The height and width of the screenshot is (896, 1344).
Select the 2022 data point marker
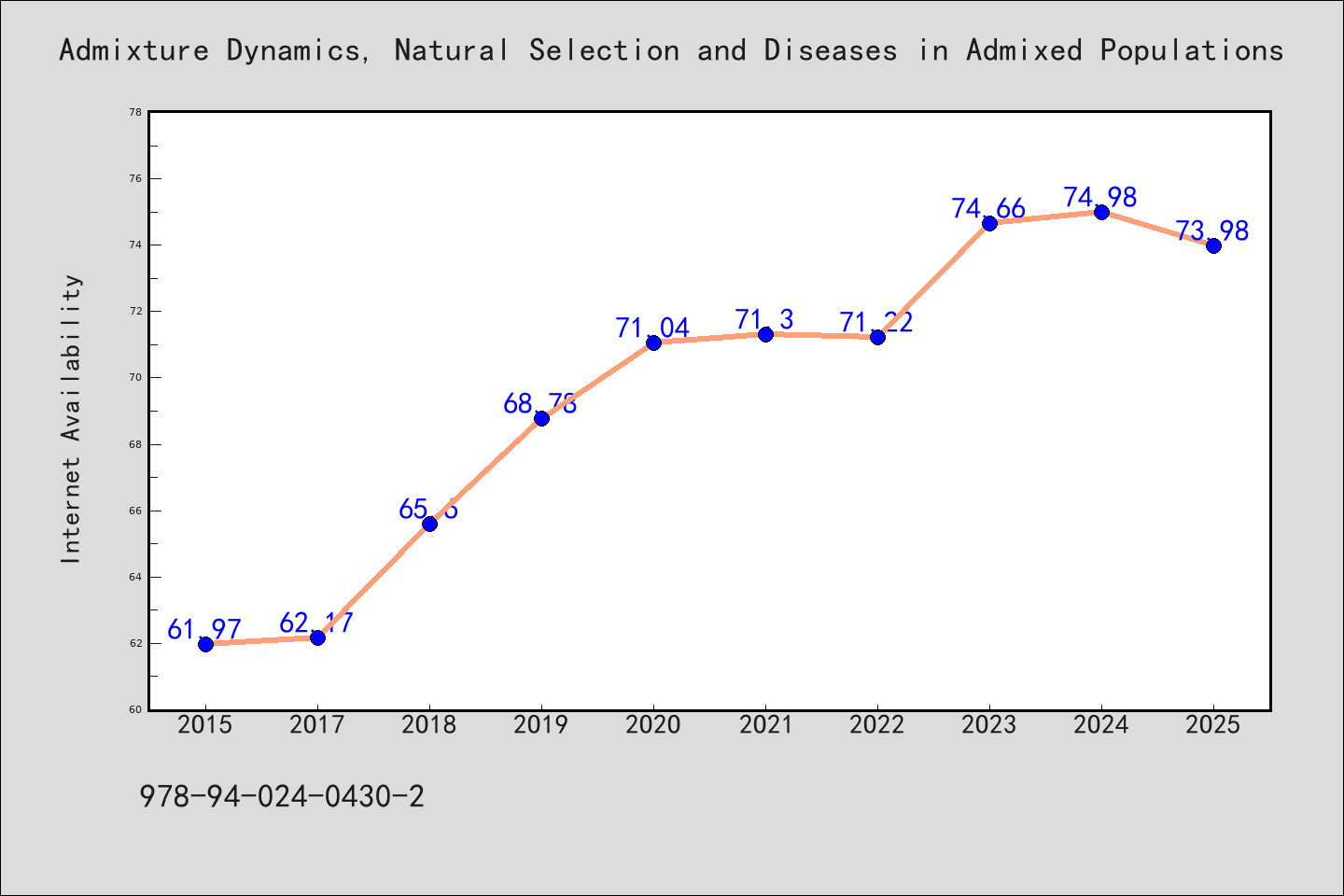pyautogui.click(x=877, y=337)
